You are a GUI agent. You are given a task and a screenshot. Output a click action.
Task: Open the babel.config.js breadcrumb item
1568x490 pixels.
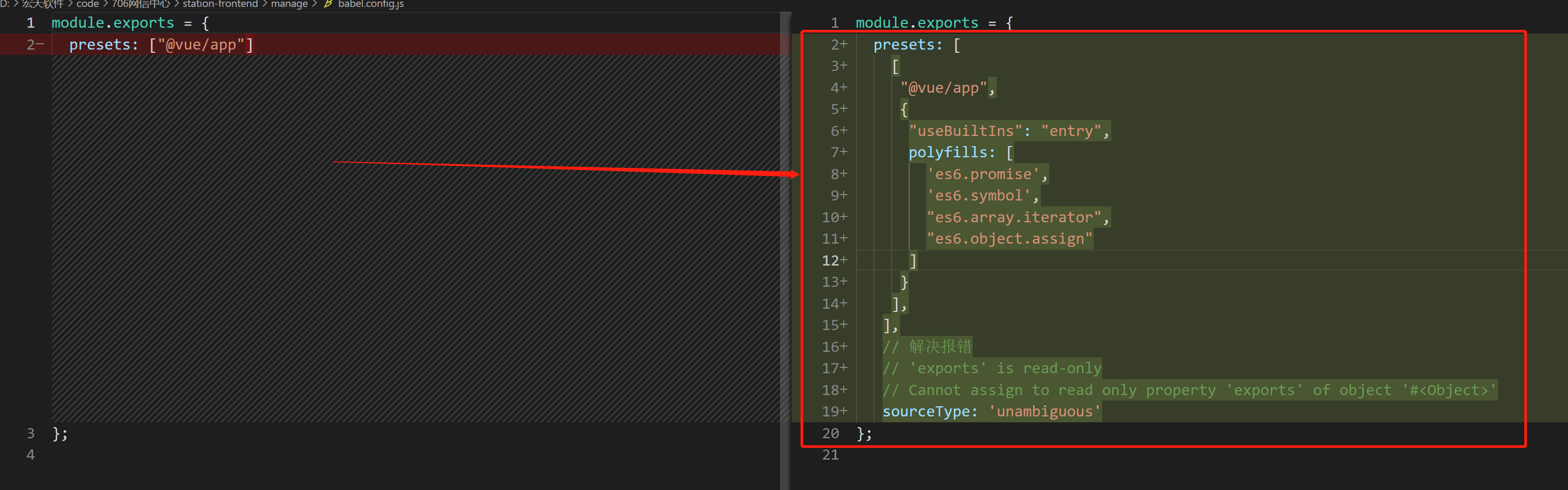(371, 4)
